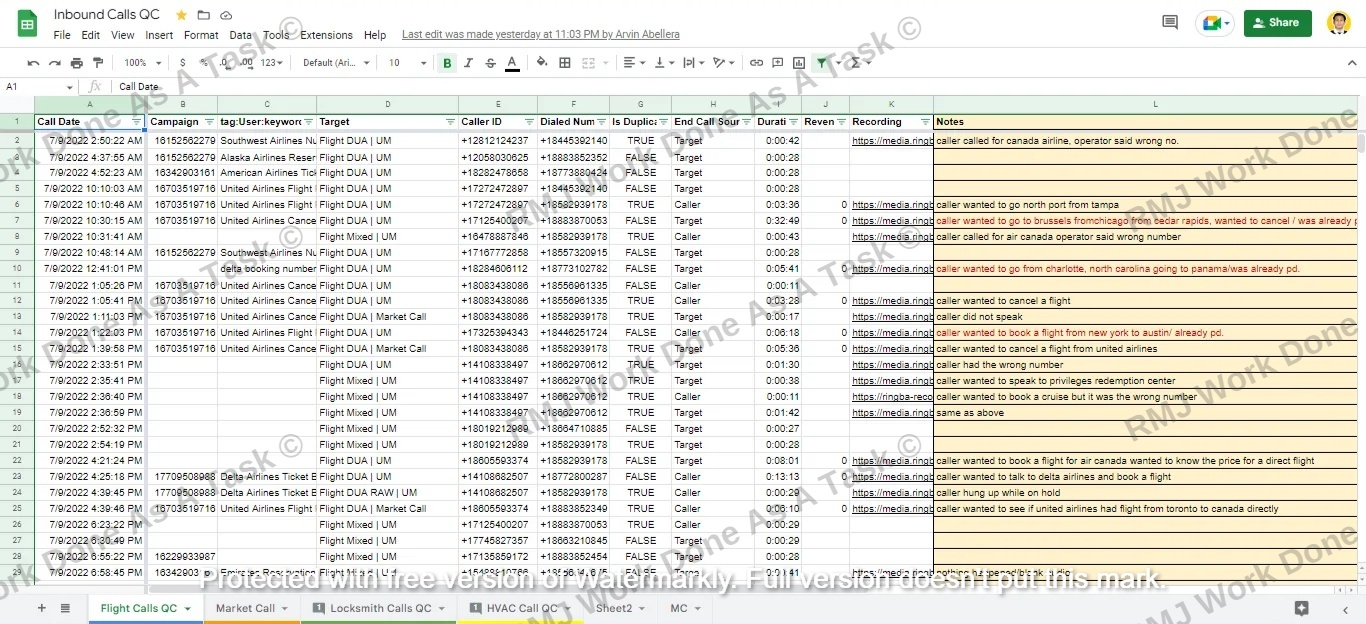The height and width of the screenshot is (624, 1366).
Task: Open the Arvin Abellera account avatar
Action: click(x=1338, y=23)
